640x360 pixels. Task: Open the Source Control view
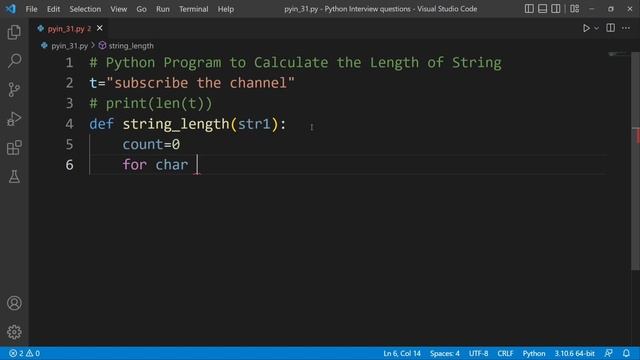14,89
